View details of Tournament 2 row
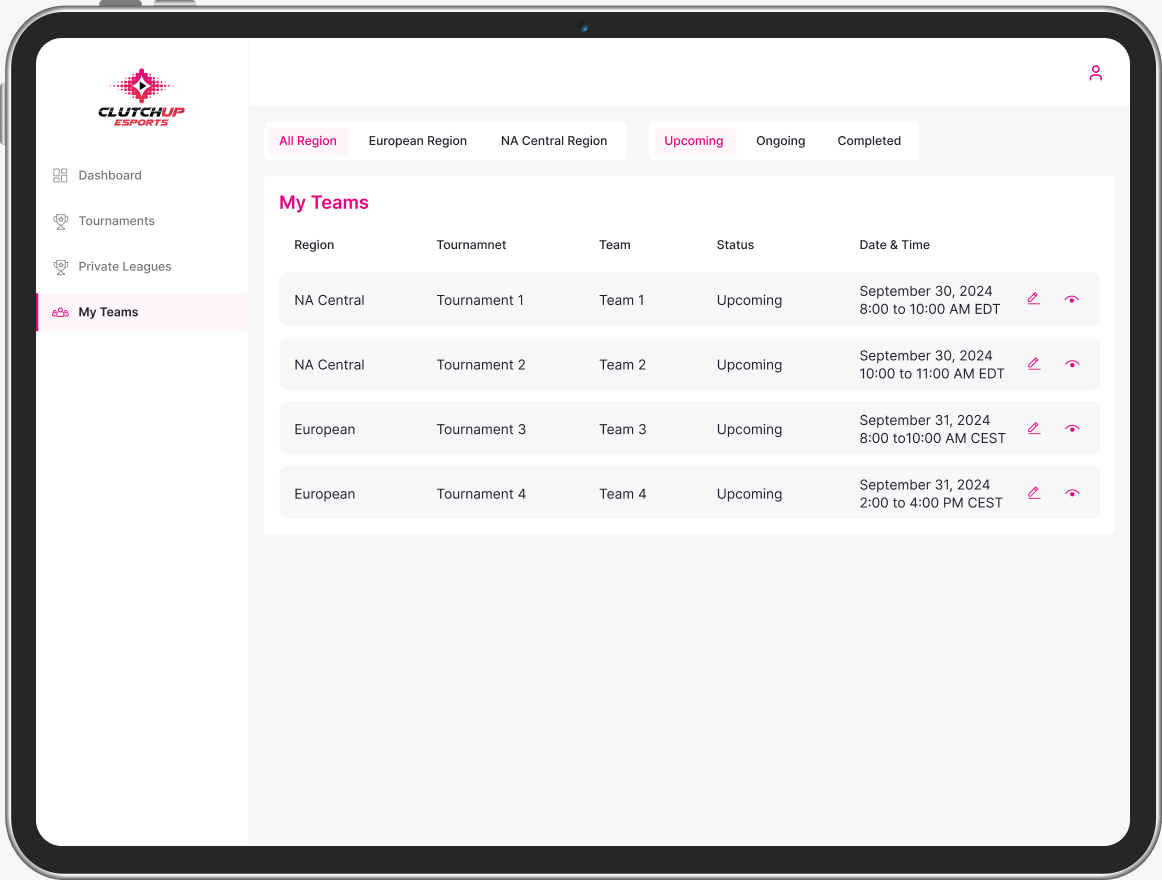 (x=1072, y=364)
